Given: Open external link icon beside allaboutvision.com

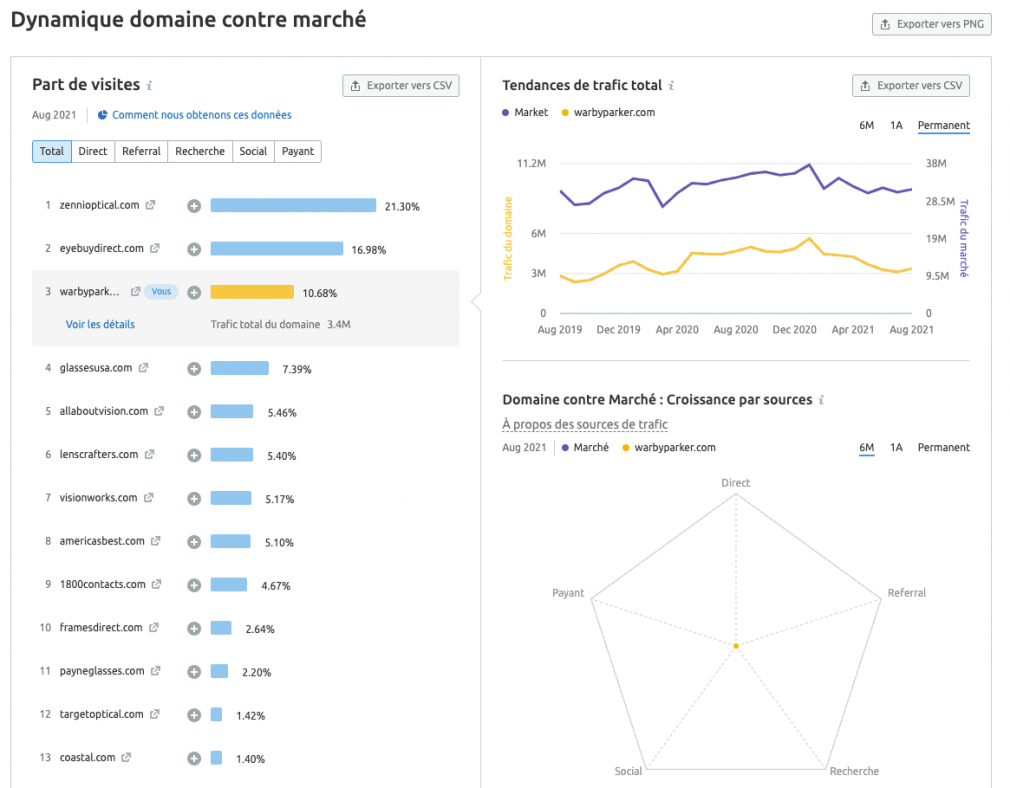Looking at the screenshot, I should (x=159, y=410).
